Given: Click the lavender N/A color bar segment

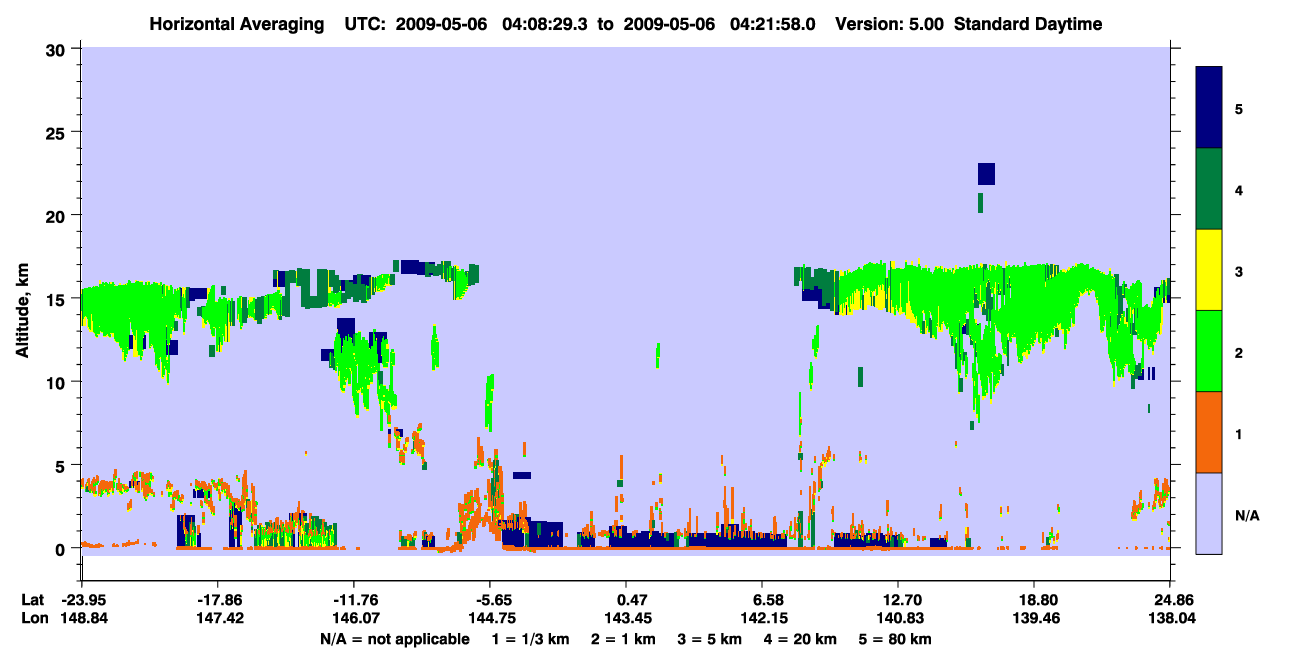Looking at the screenshot, I should (1209, 513).
